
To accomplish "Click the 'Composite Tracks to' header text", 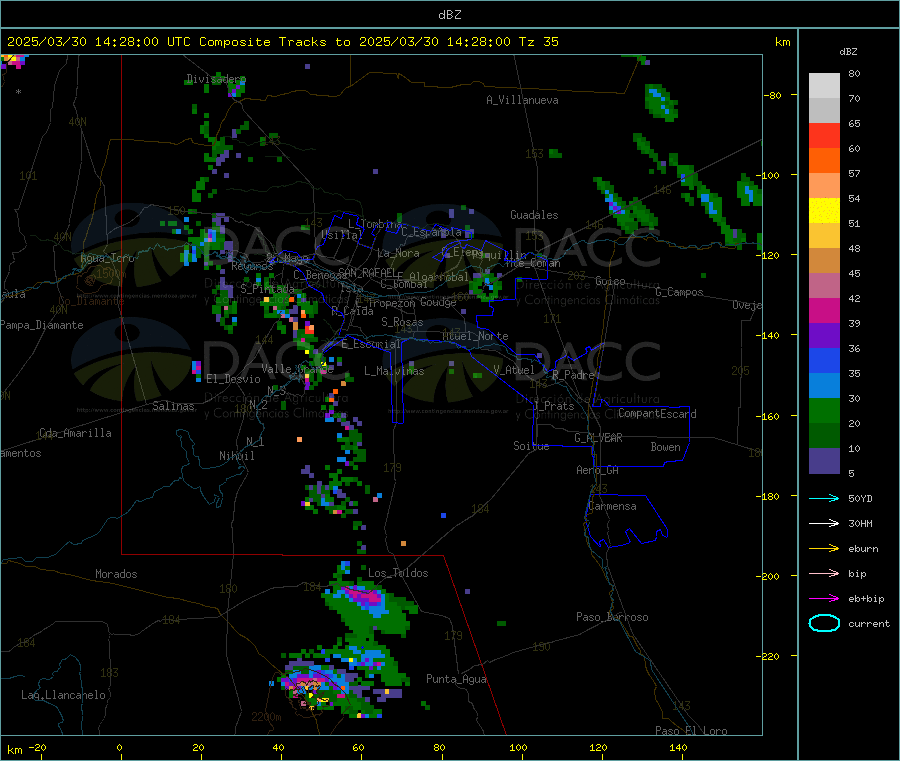I will 275,42.
